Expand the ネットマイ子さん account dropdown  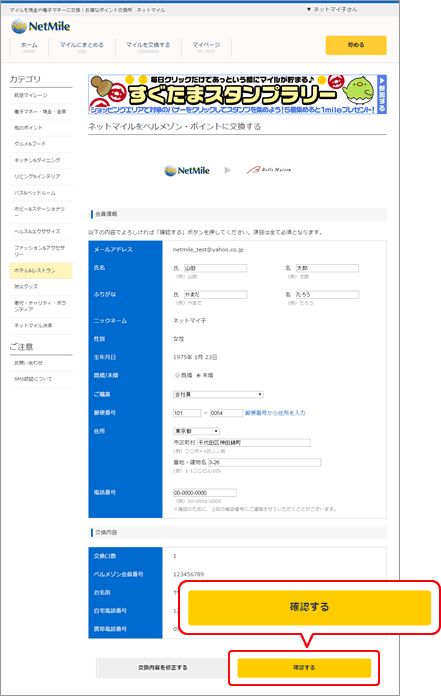[x=332, y=9]
